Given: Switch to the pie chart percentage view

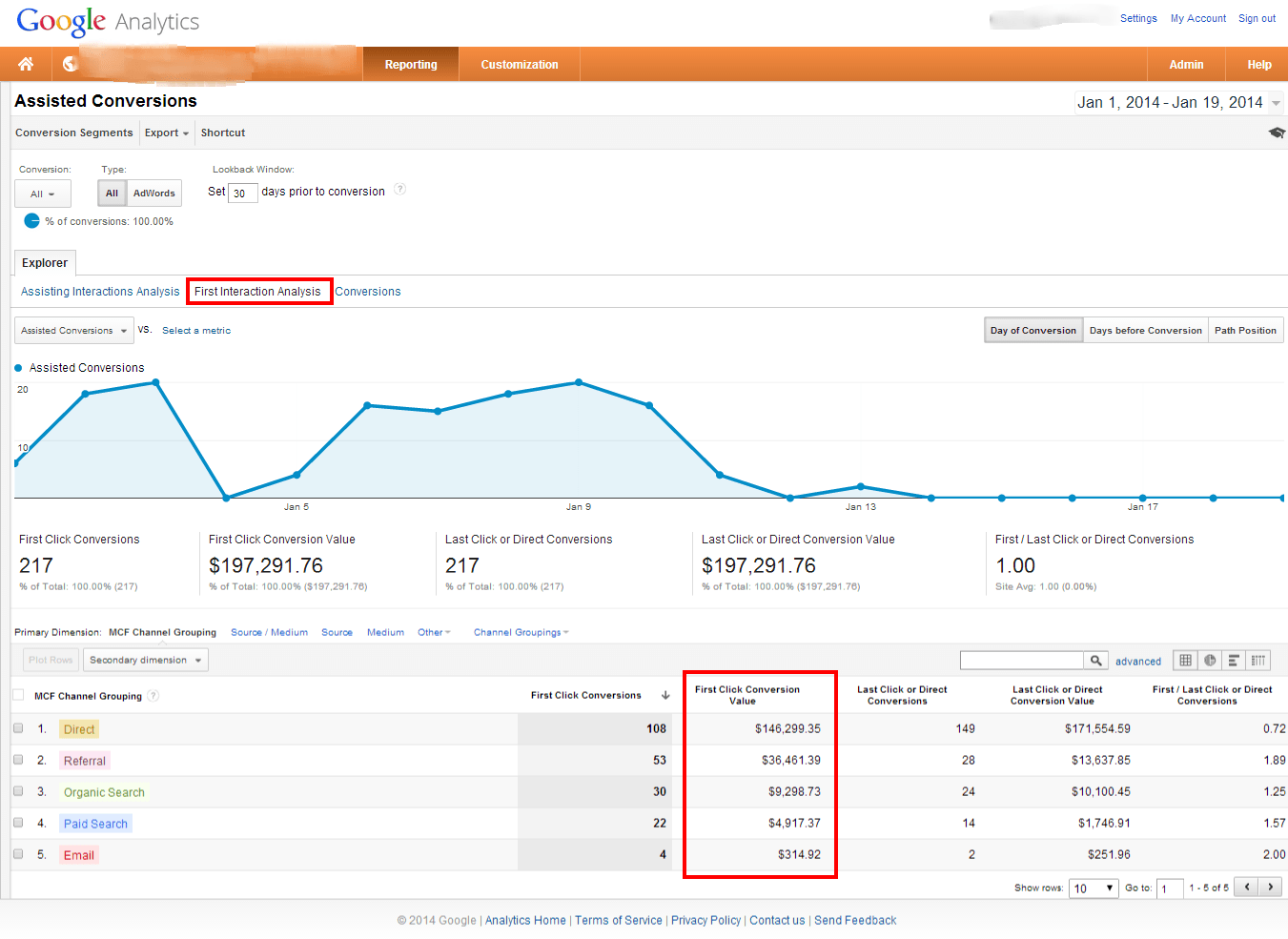Looking at the screenshot, I should click(1210, 661).
